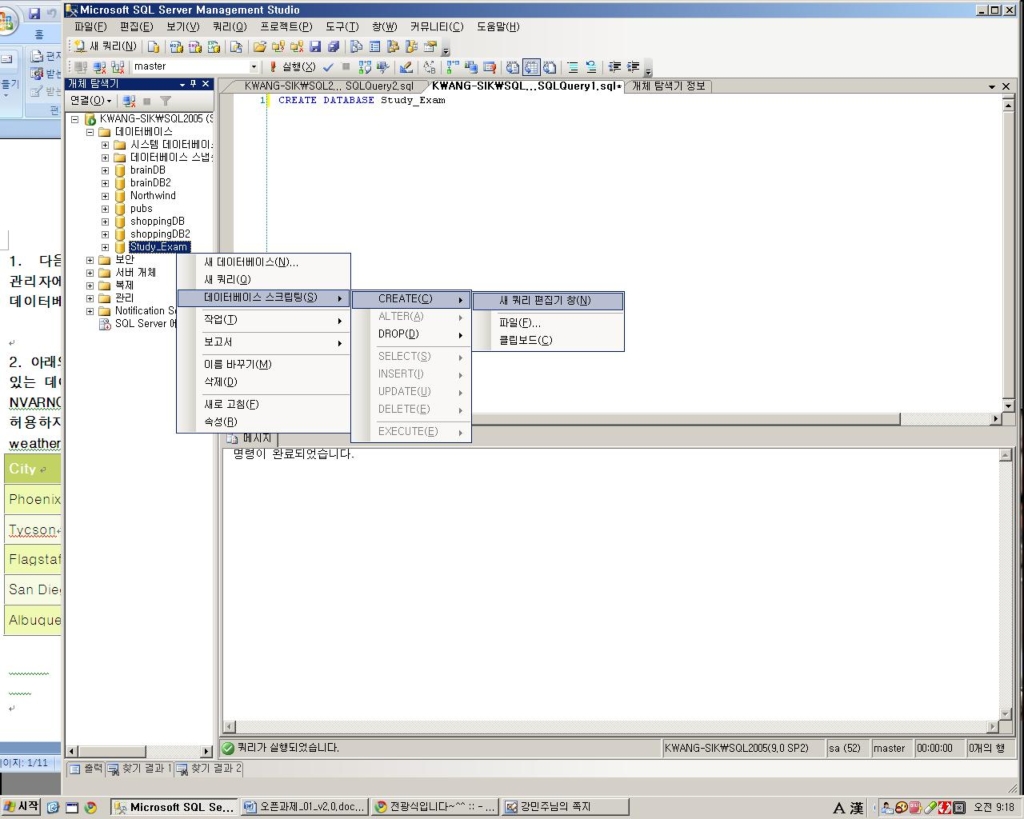This screenshot has width=1024, height=819.
Task: Select 새 쿼리 편집기 창(N) submenu item
Action: coord(548,300)
